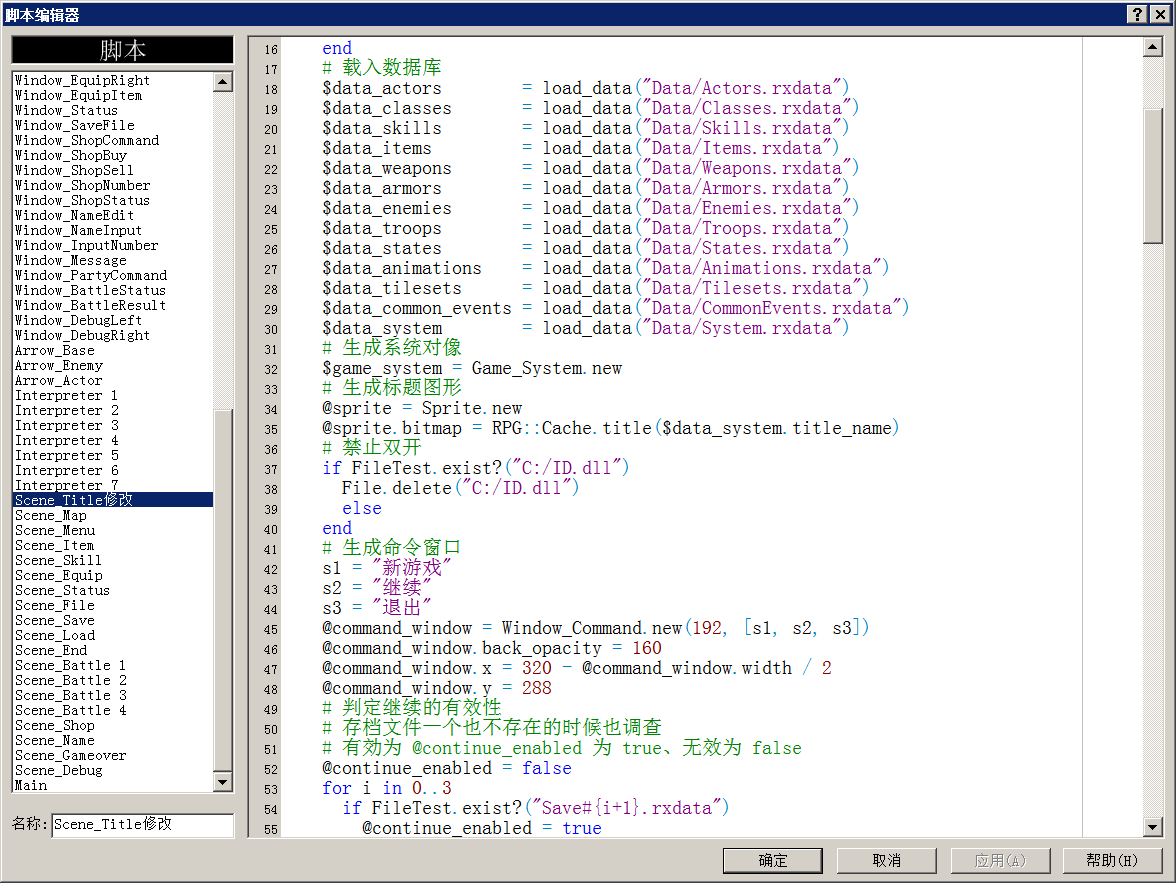Select Arrow_Base script
1176x883 pixels.
pyautogui.click(x=113, y=350)
